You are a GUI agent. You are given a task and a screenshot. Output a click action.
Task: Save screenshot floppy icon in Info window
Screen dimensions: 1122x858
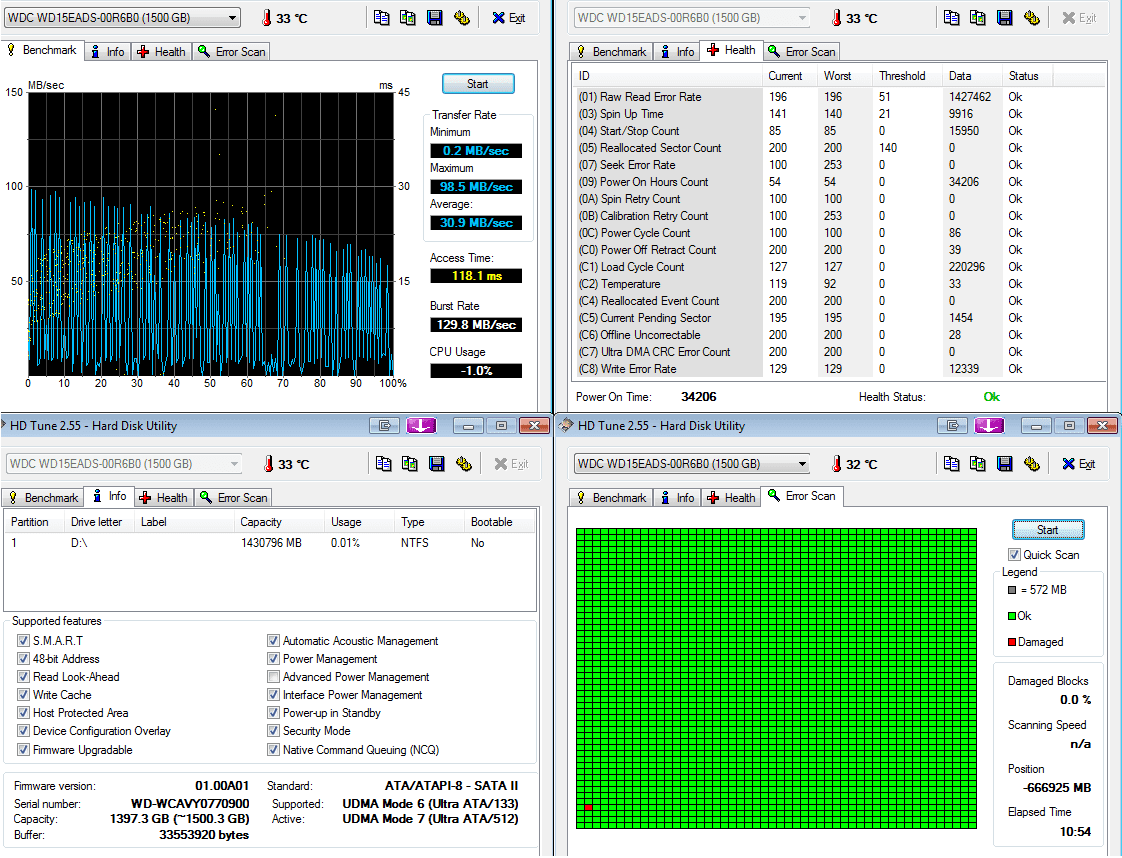pos(436,464)
